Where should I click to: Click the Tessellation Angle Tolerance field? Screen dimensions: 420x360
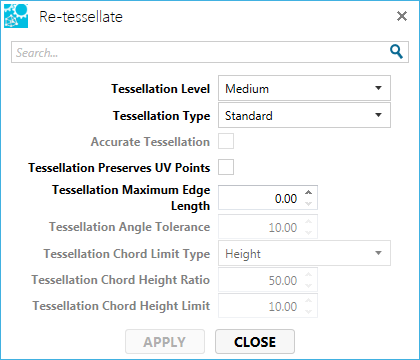(261, 227)
